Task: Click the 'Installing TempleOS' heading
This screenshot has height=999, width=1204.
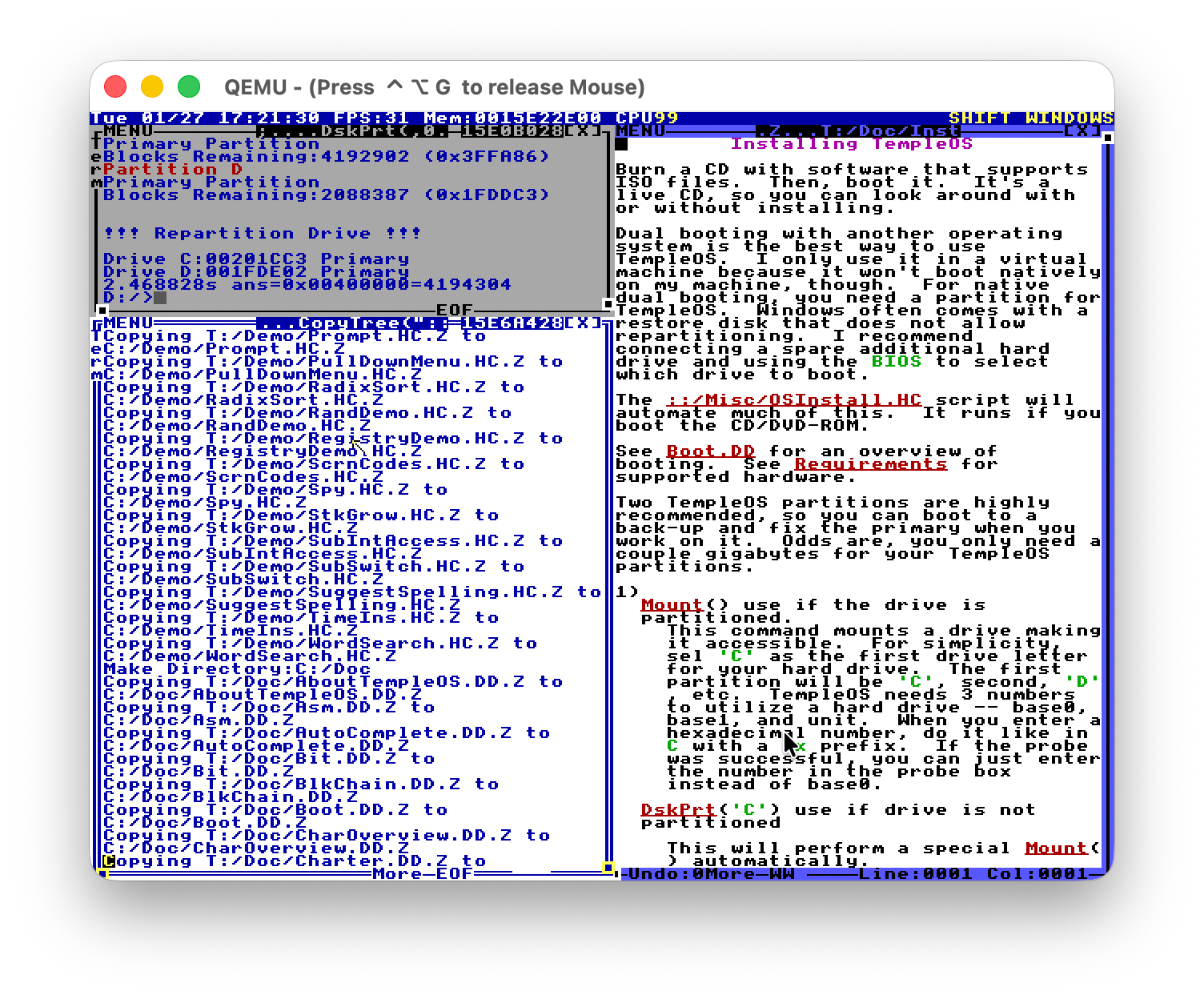Action: (x=852, y=143)
